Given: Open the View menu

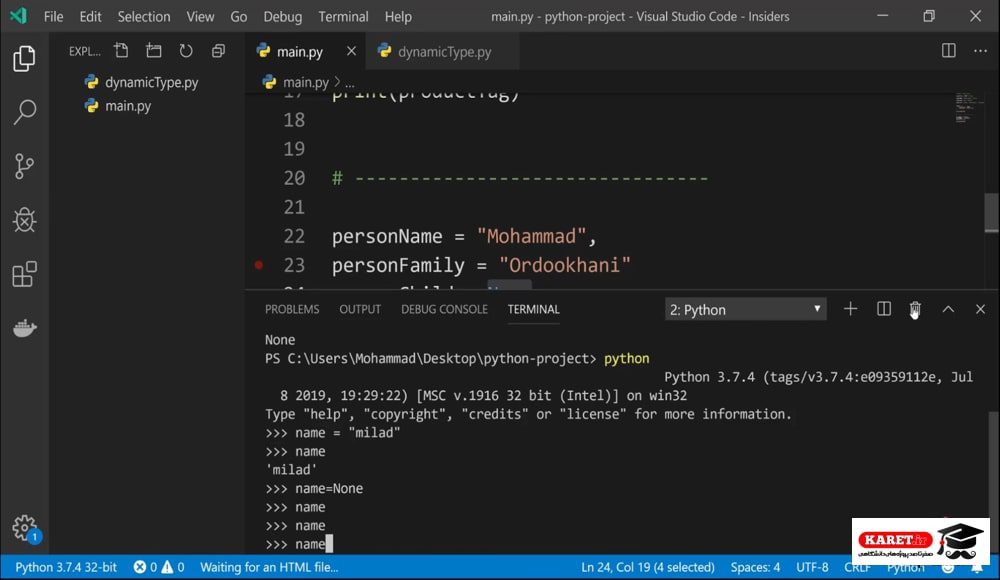Looking at the screenshot, I should click(x=200, y=17).
